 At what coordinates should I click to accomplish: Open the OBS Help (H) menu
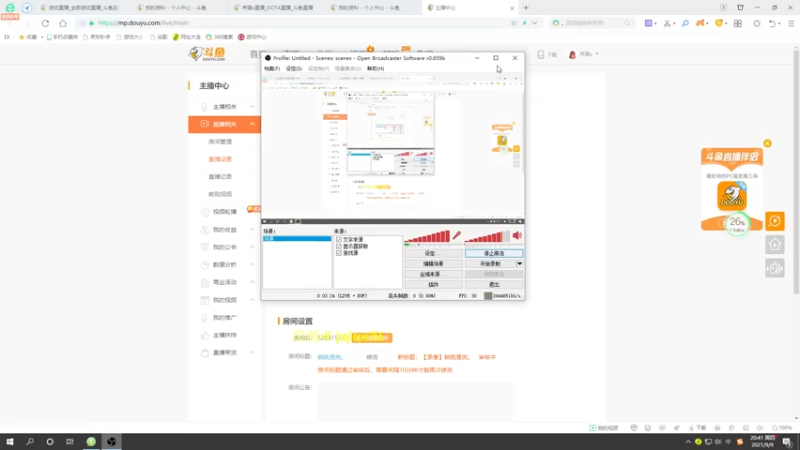click(x=376, y=68)
